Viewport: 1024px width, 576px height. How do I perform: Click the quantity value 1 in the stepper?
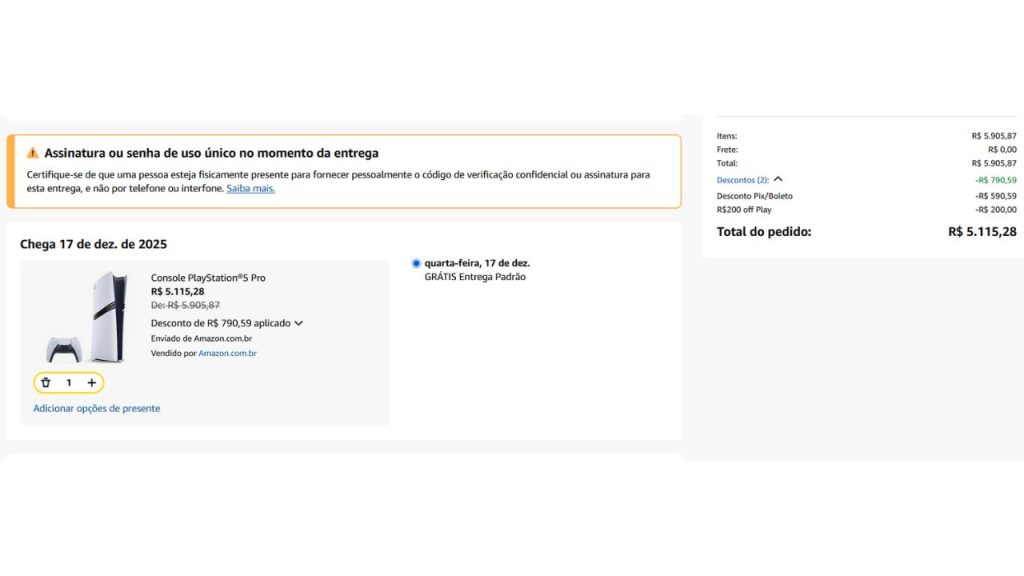69,383
